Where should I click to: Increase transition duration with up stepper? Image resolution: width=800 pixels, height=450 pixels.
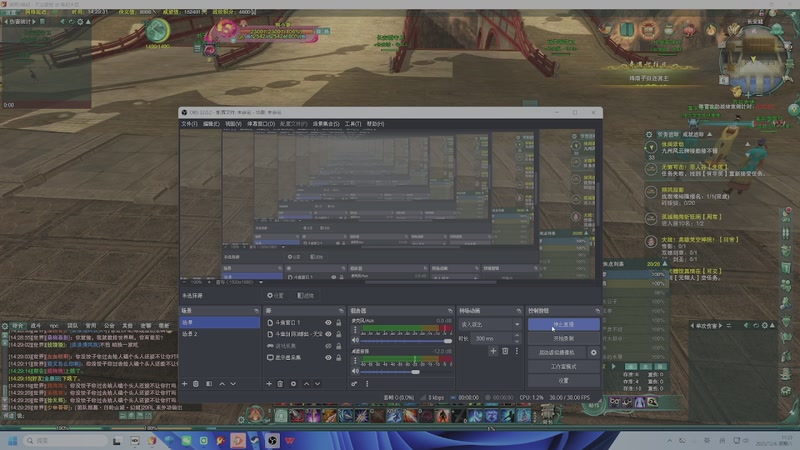click(517, 336)
